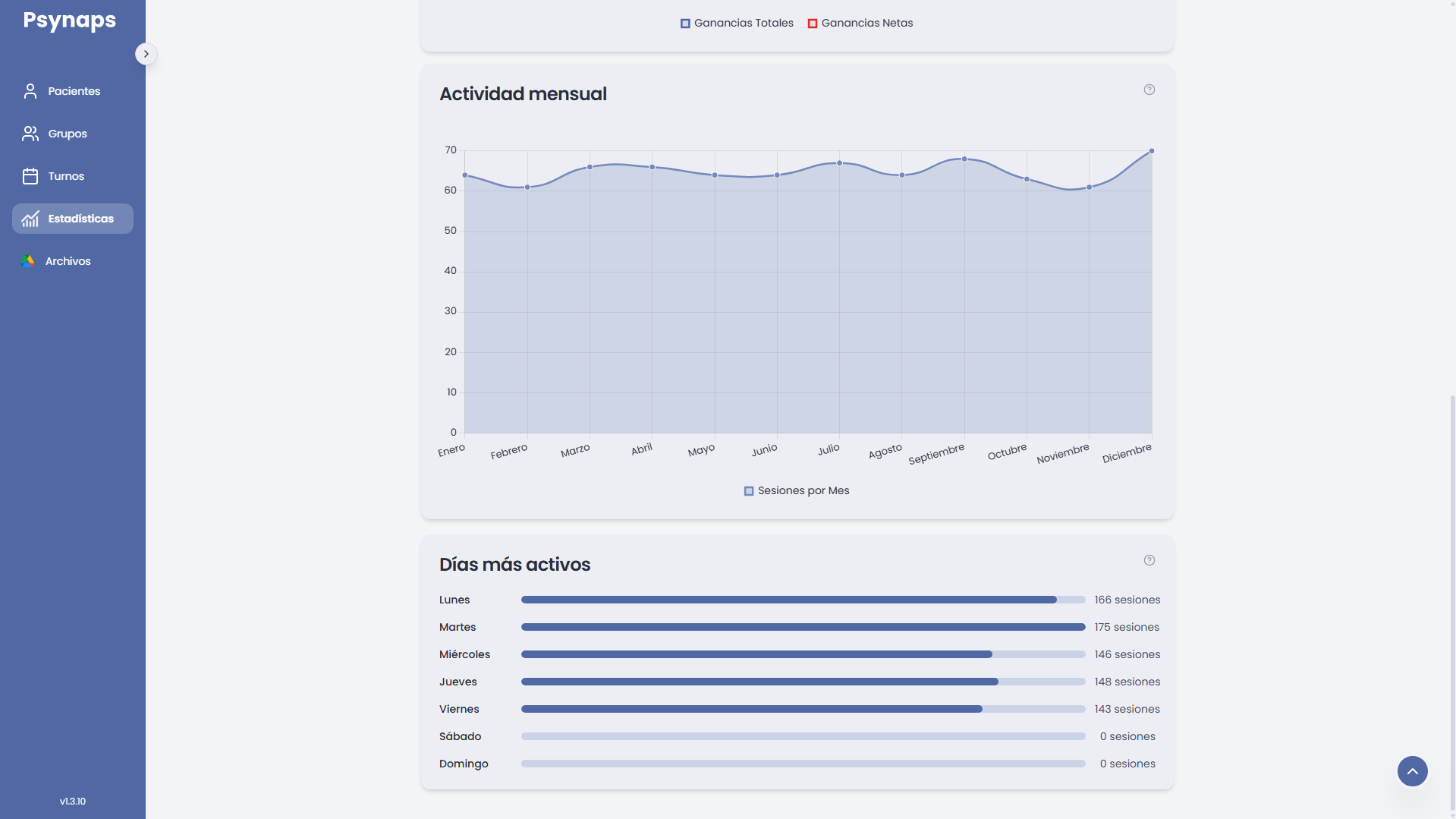Expand the sidebar with the chevron button

click(146, 54)
